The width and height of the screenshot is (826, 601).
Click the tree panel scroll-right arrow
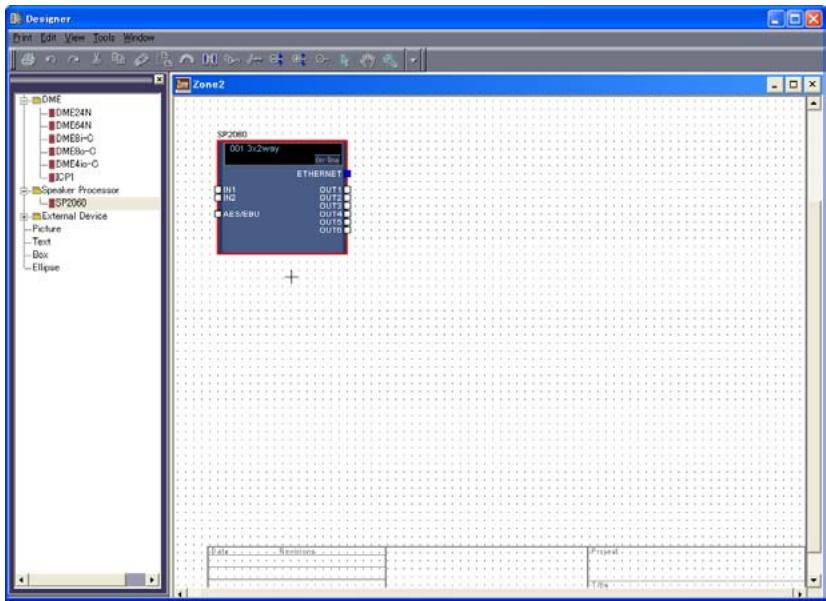pyautogui.click(x=152, y=580)
